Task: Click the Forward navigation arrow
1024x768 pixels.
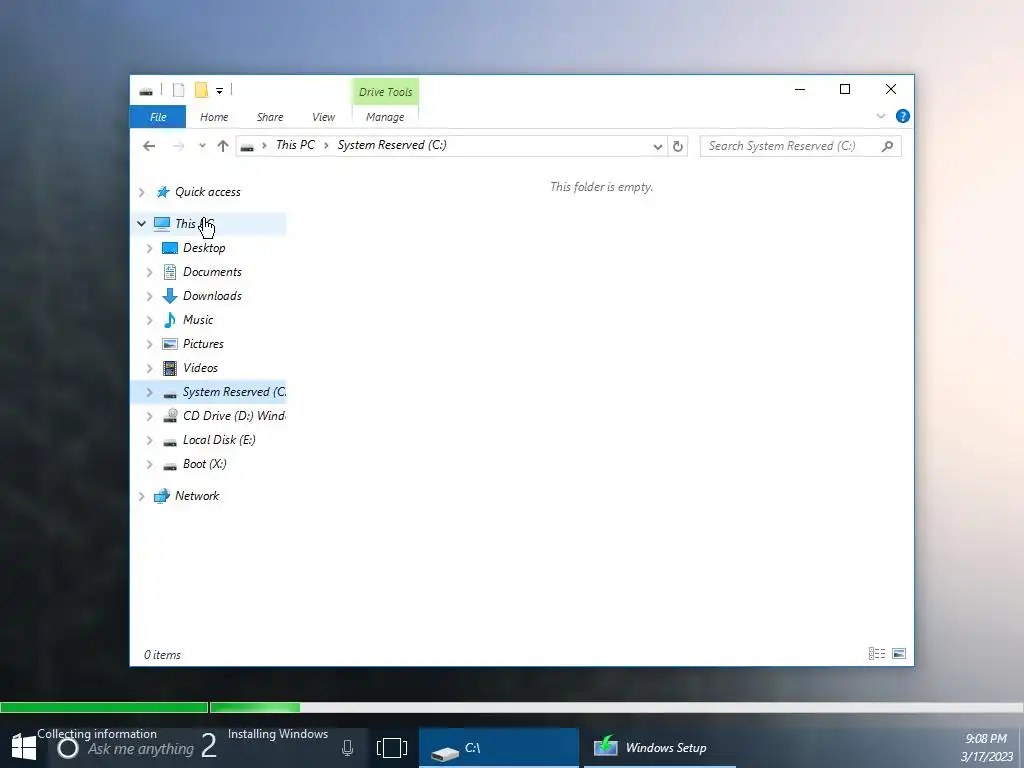Action: [x=178, y=146]
